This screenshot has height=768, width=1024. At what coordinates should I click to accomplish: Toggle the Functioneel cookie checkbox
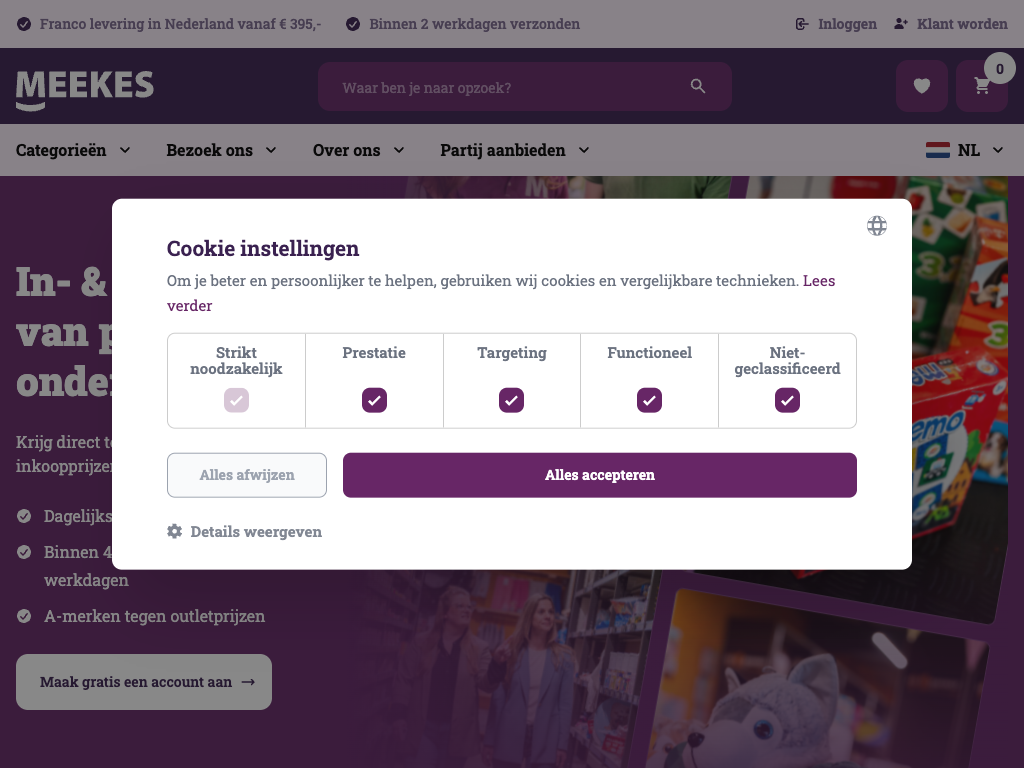[x=649, y=400]
